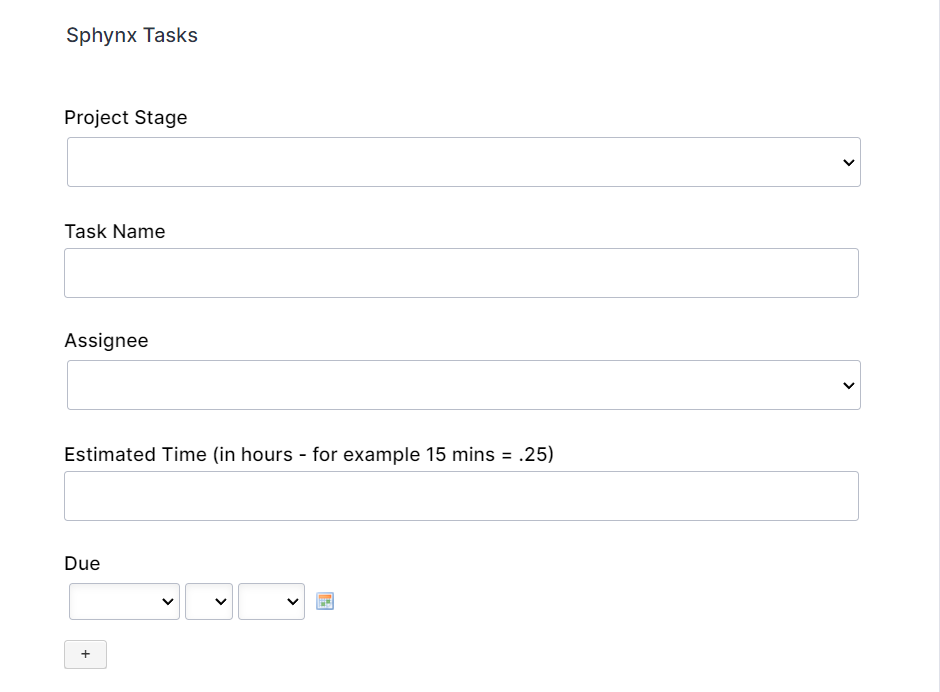This screenshot has height=692, width=940.
Task: Focus the Estimated Time input box
Action: click(461, 496)
